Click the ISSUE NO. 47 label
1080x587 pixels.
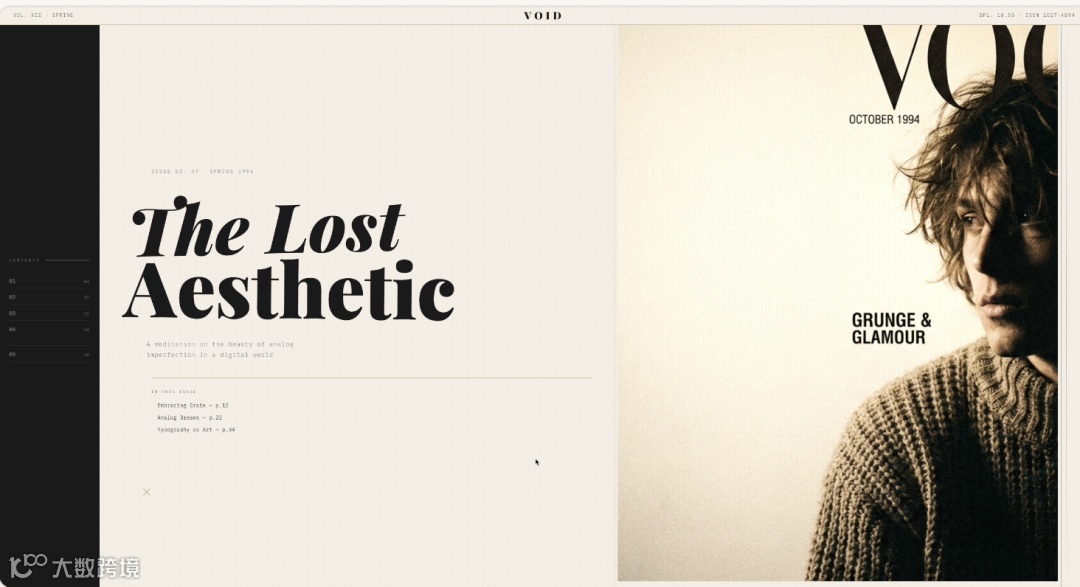(x=202, y=171)
